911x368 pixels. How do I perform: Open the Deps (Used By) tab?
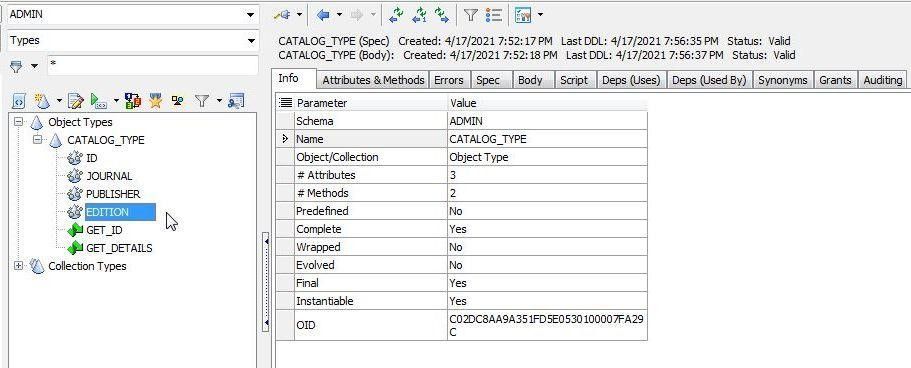click(x=709, y=80)
